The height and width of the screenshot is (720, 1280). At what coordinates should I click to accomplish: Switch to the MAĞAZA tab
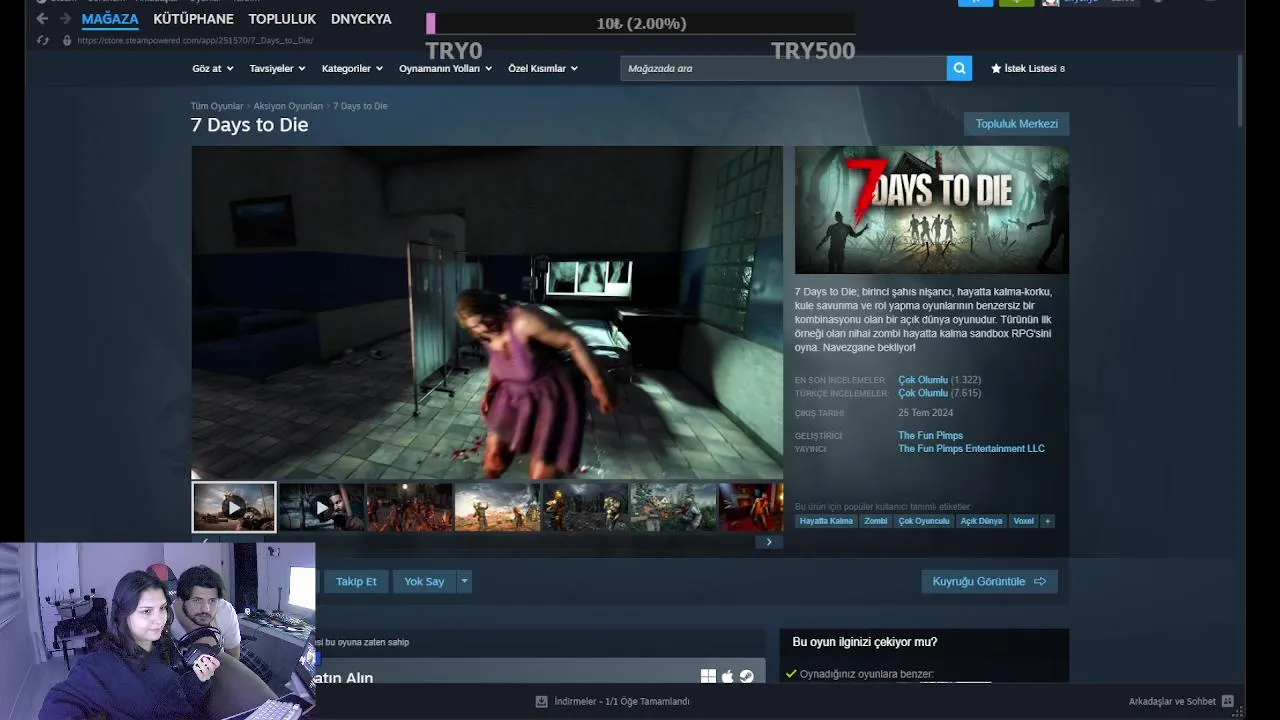click(110, 19)
